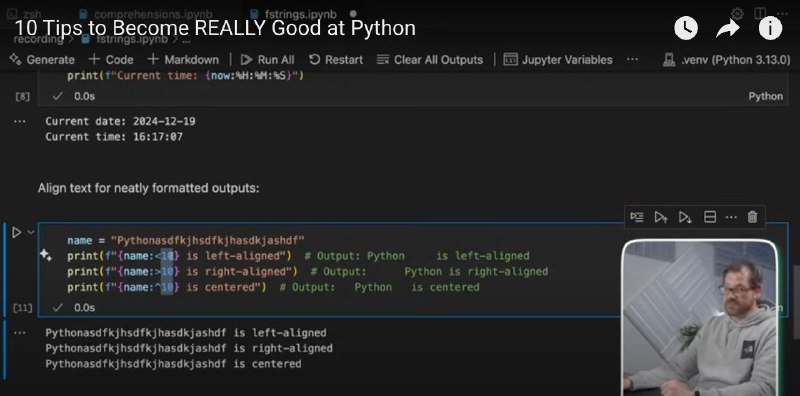
Task: Clear All Outputs in notebook
Action: 430,60
